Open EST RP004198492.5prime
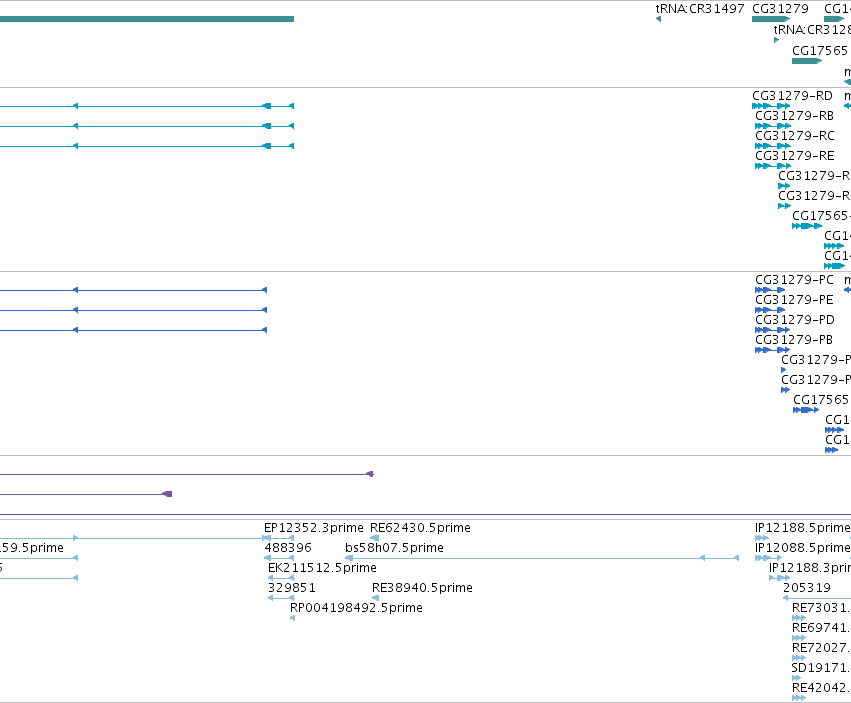Image resolution: width=851 pixels, height=703 pixels. click(356, 608)
